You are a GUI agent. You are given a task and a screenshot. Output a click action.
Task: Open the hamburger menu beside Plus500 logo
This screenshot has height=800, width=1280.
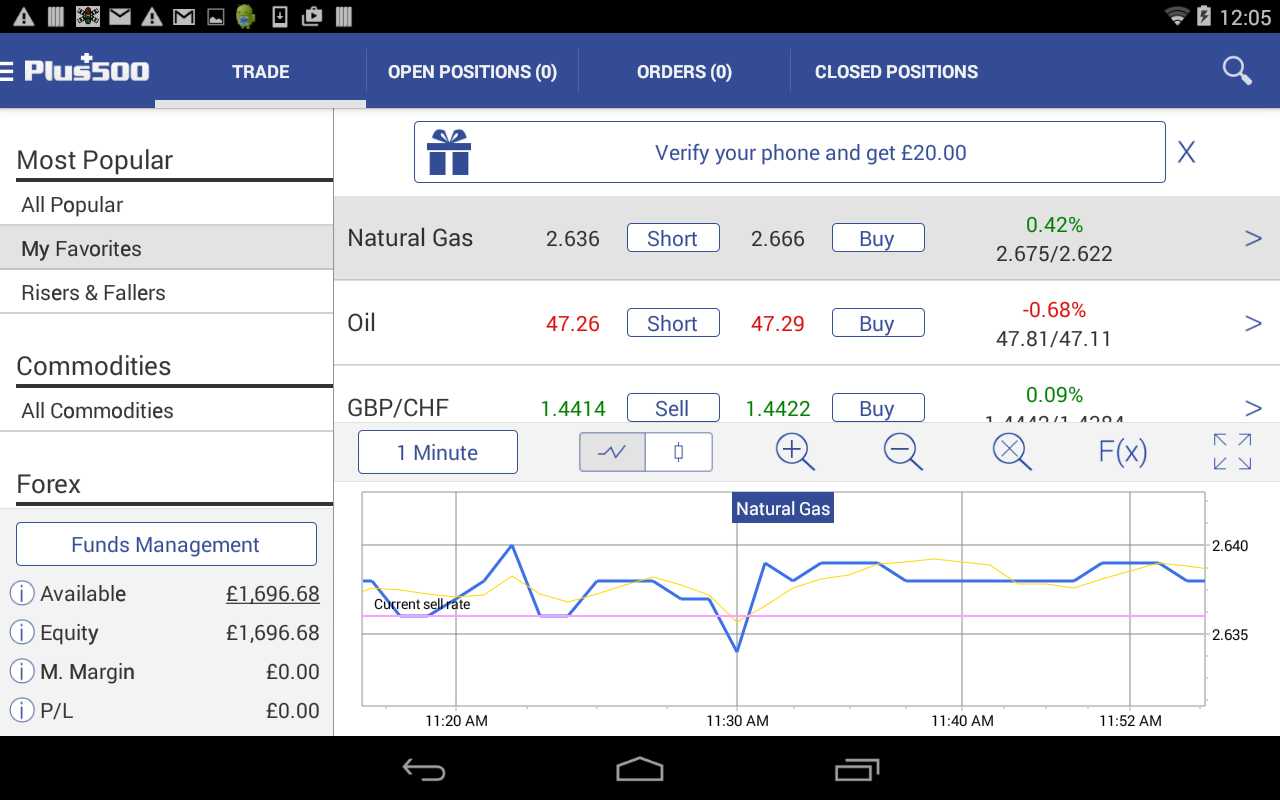7,71
